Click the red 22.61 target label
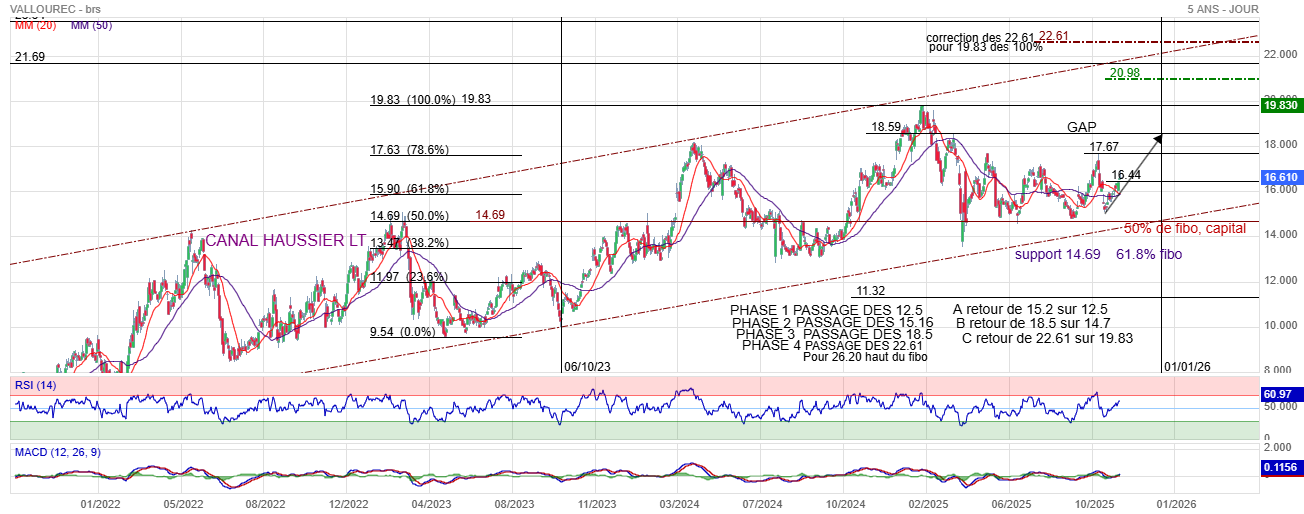 [1054, 36]
